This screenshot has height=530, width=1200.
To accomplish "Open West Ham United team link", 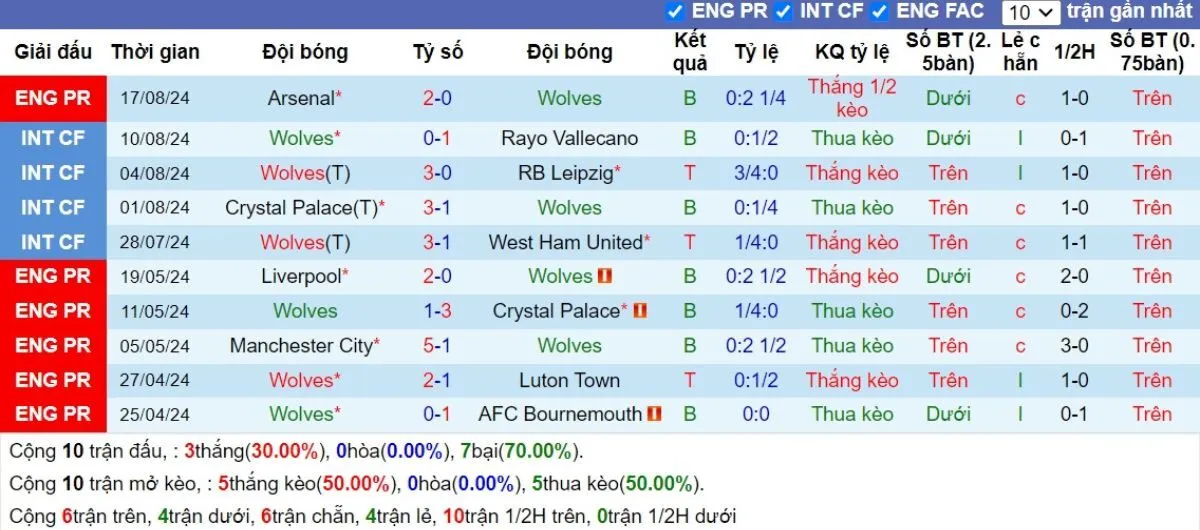I will 565,242.
